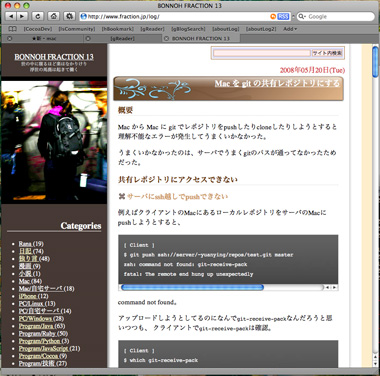Click the code block horizontal blue scrollbar
The width and height of the screenshot is (380, 376).
(x=192, y=287)
